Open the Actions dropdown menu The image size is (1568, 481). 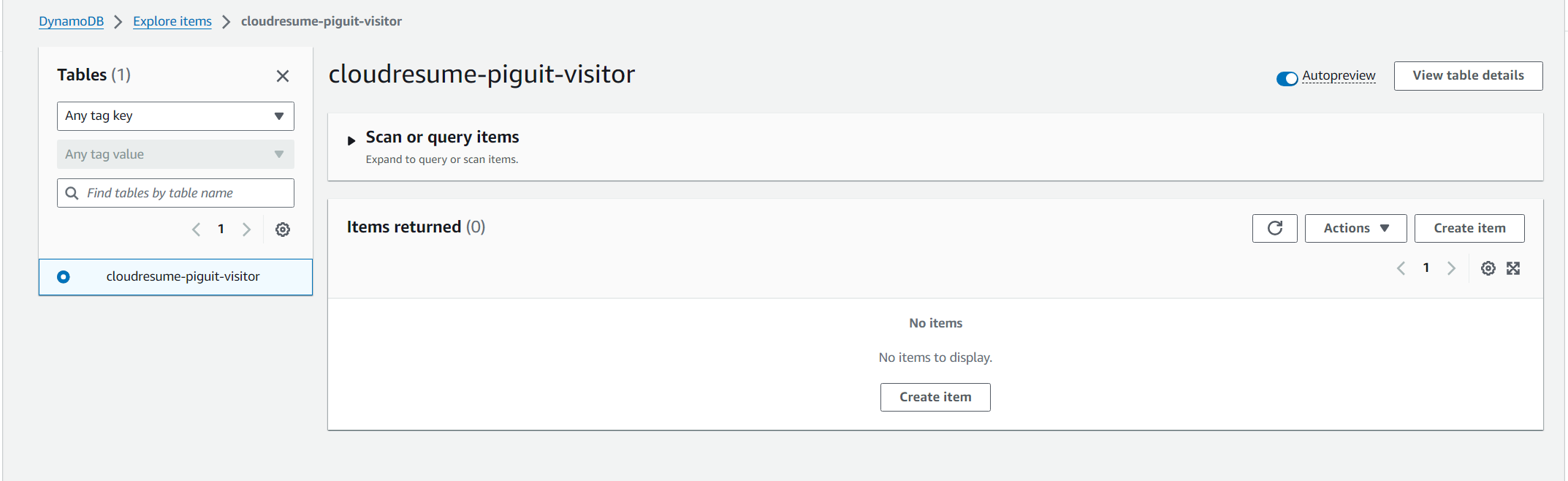(1356, 228)
